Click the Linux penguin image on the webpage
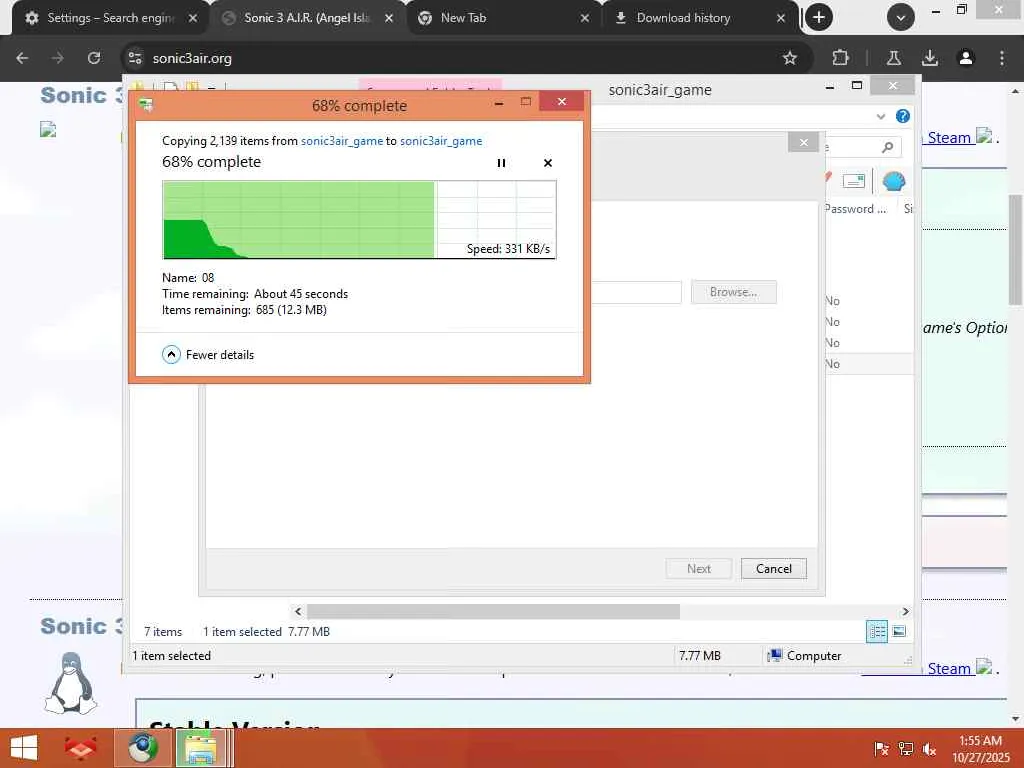The image size is (1024, 768). coord(71,683)
